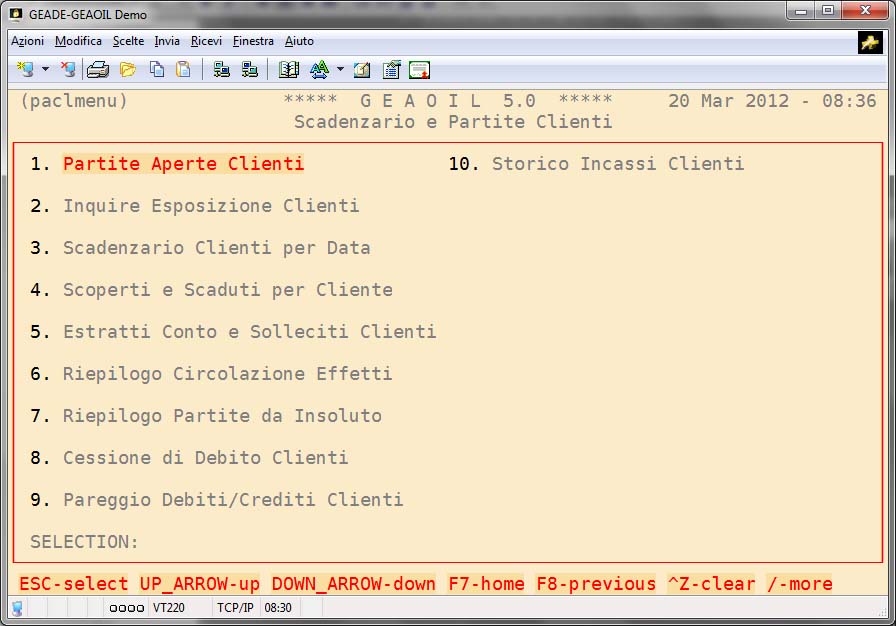Click the copy icon in toolbar
896x626 pixels.
[156, 70]
